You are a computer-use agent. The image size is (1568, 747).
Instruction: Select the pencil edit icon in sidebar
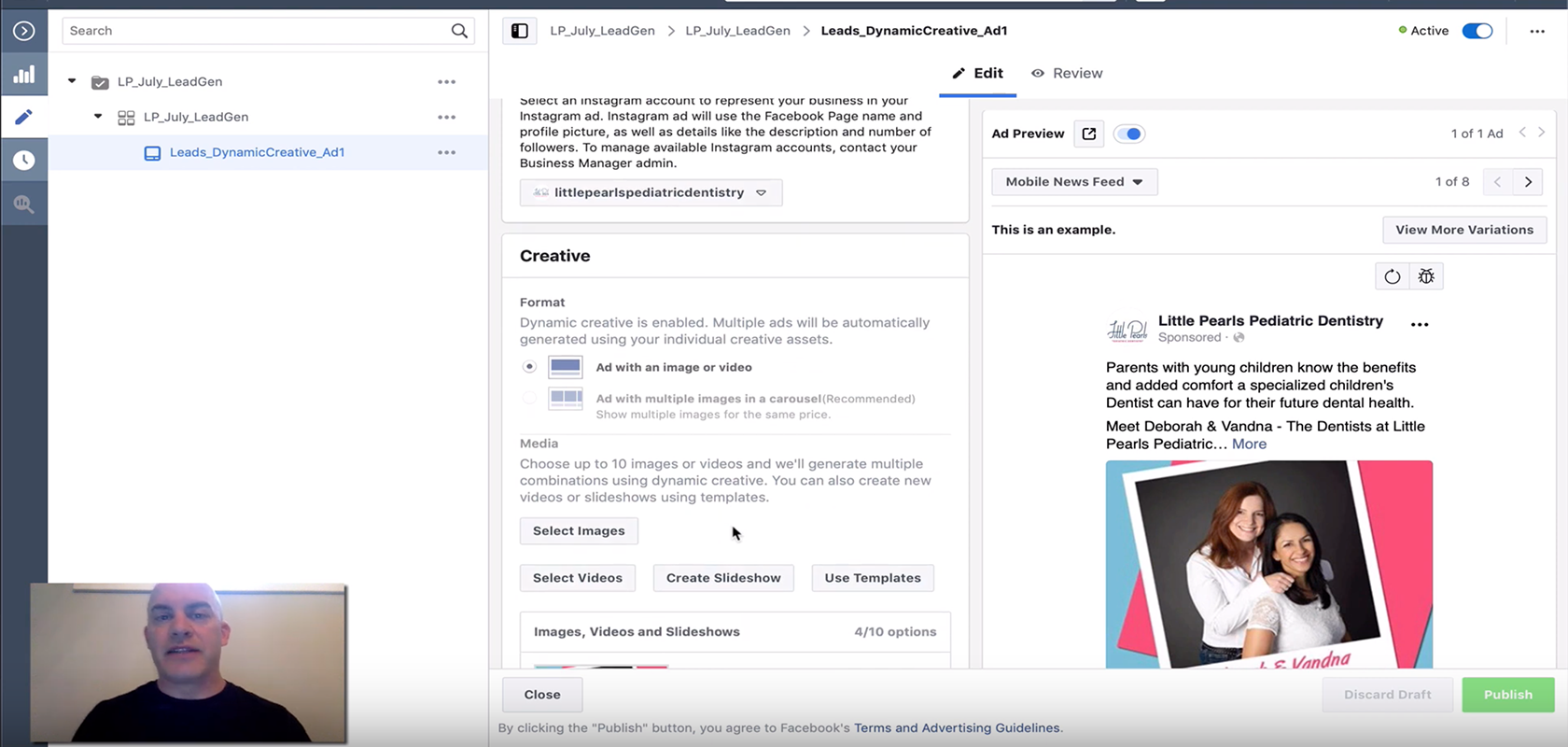point(24,117)
